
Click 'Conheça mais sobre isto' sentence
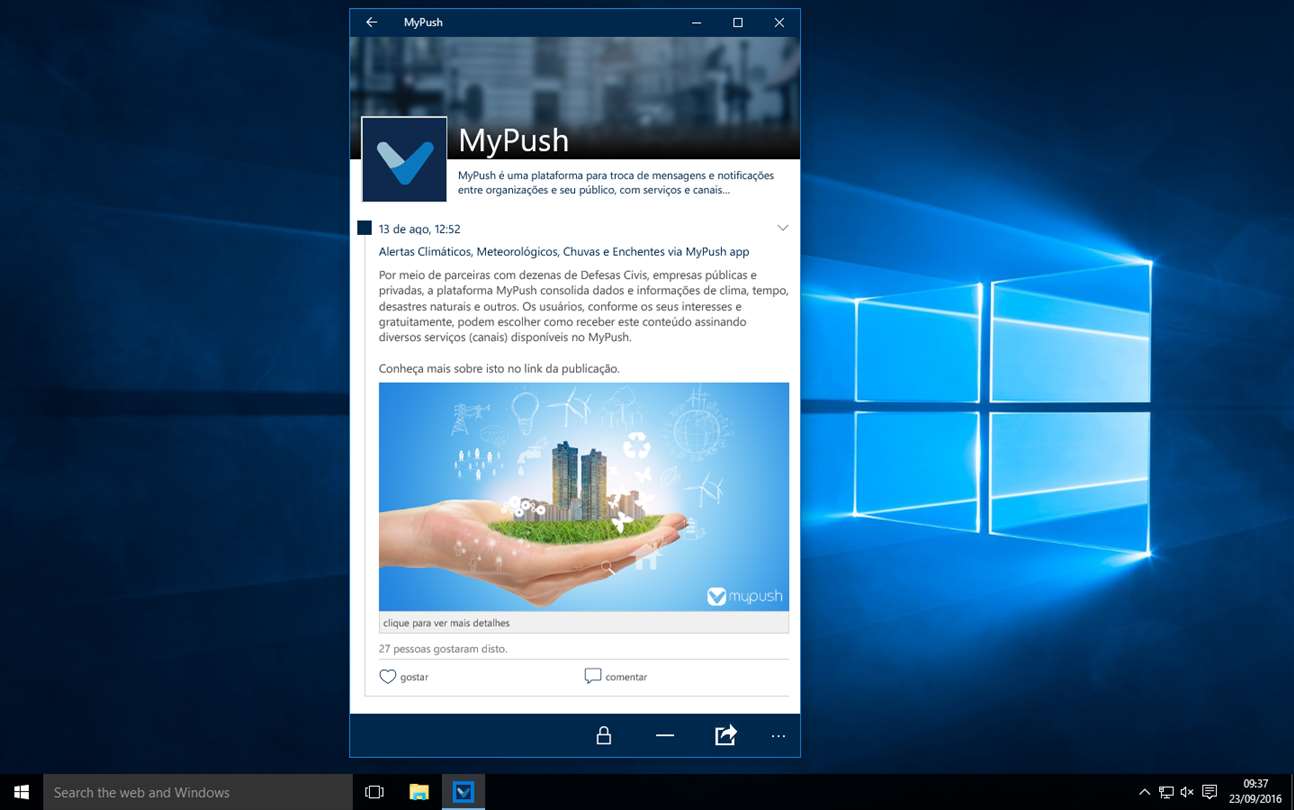pos(499,369)
